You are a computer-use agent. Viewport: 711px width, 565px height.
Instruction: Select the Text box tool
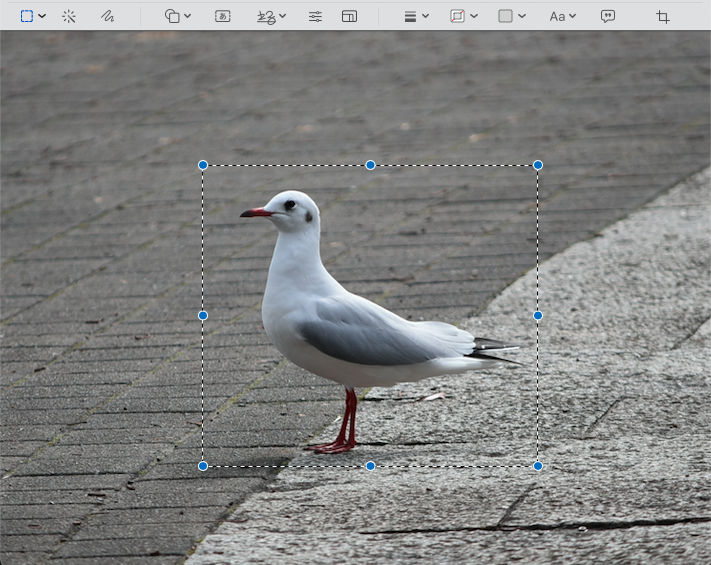pyautogui.click(x=223, y=17)
